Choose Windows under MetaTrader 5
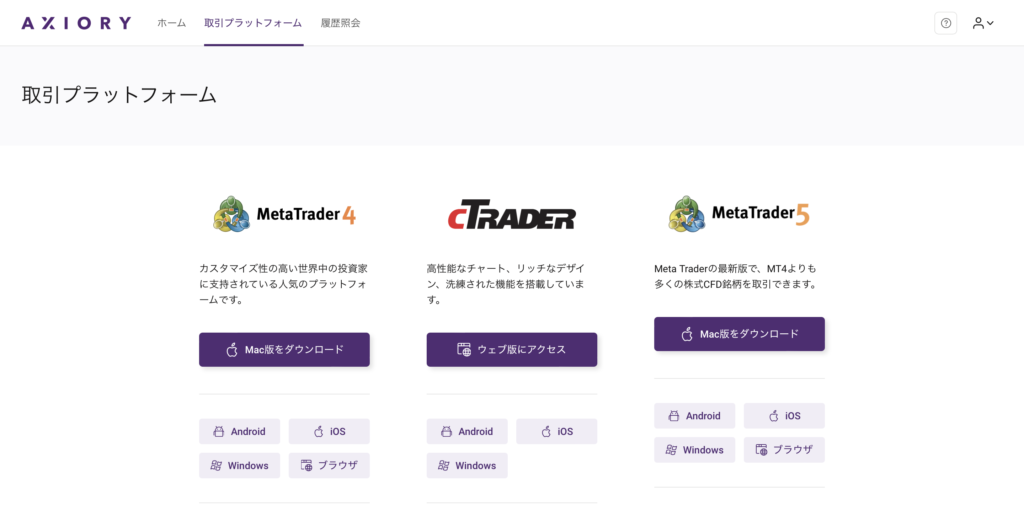Viewport: 1024px width, 511px height. click(695, 450)
